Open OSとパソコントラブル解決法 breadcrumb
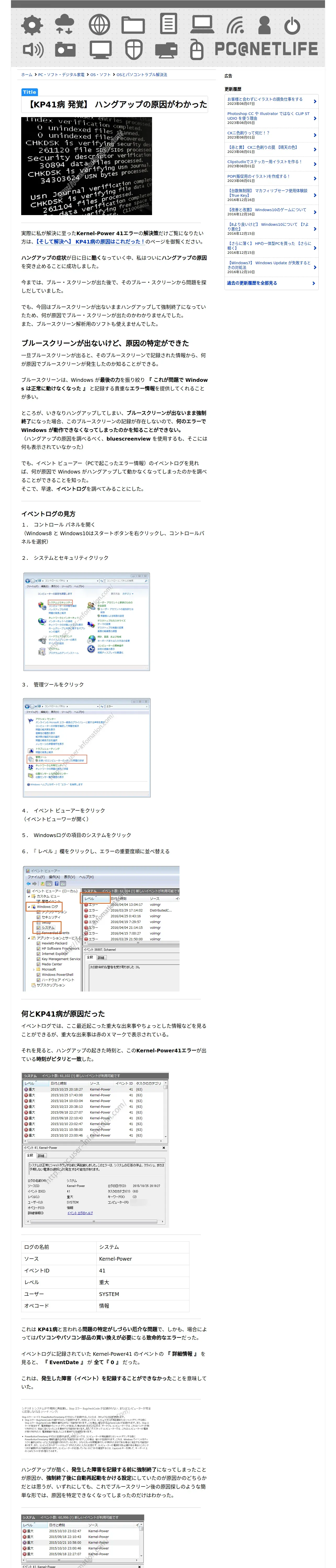This screenshot has width=336, height=1568. [x=142, y=75]
